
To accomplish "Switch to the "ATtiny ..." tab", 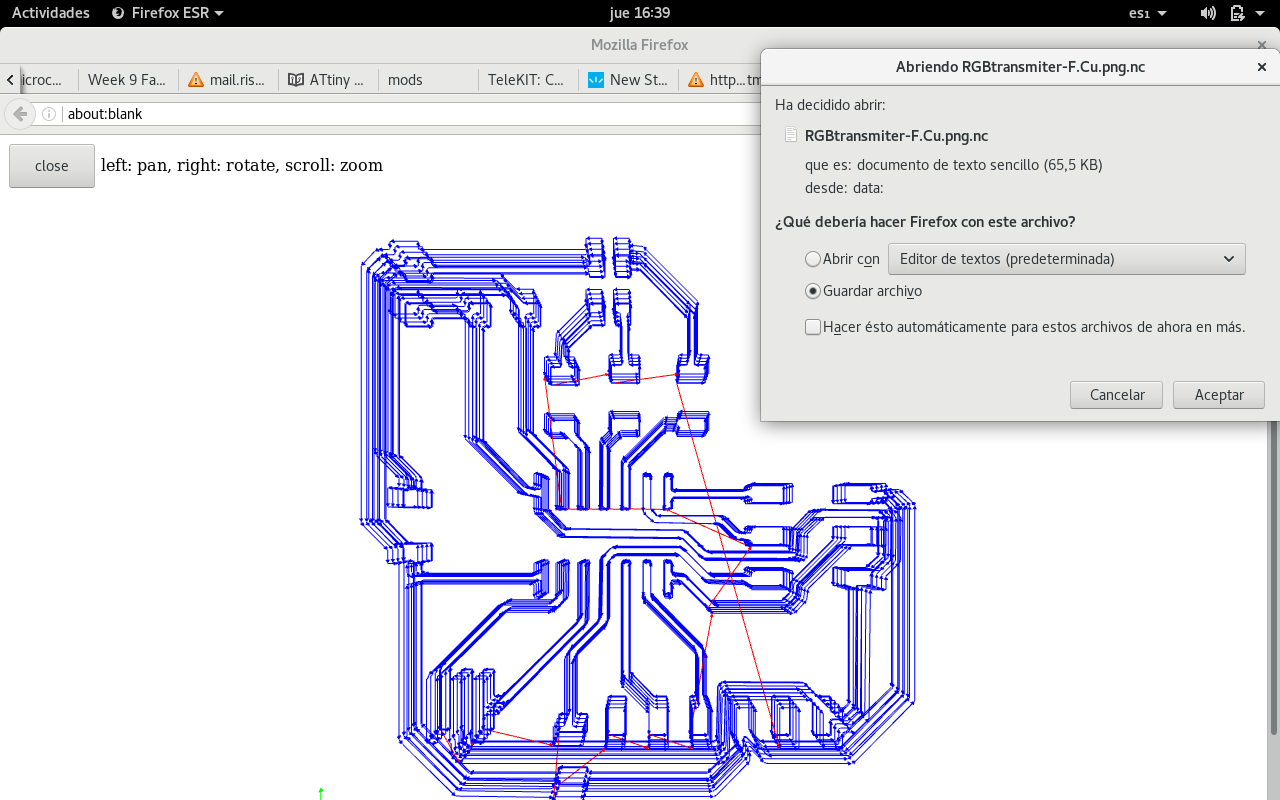I will (328, 80).
